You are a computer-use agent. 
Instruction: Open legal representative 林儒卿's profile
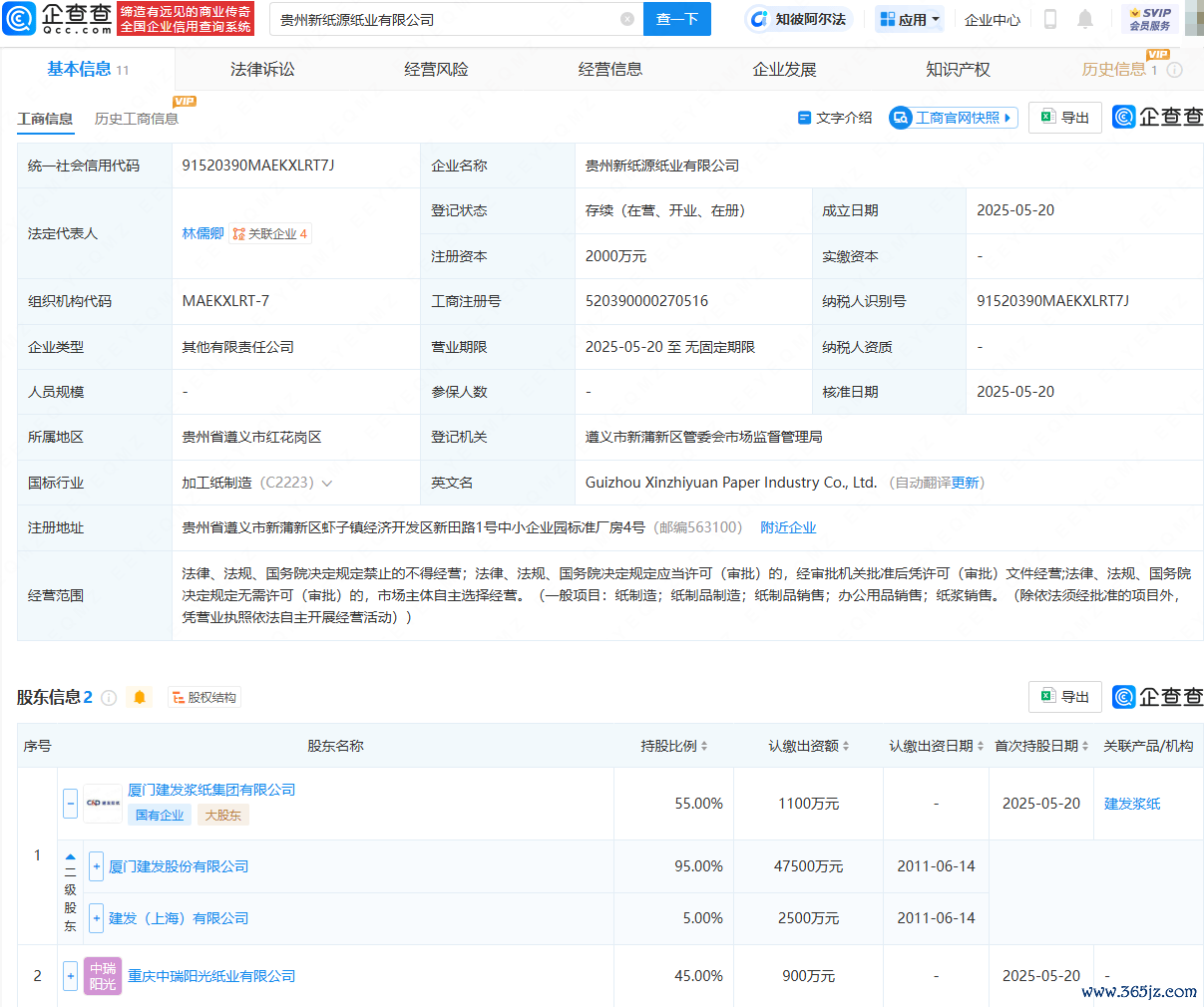(202, 233)
